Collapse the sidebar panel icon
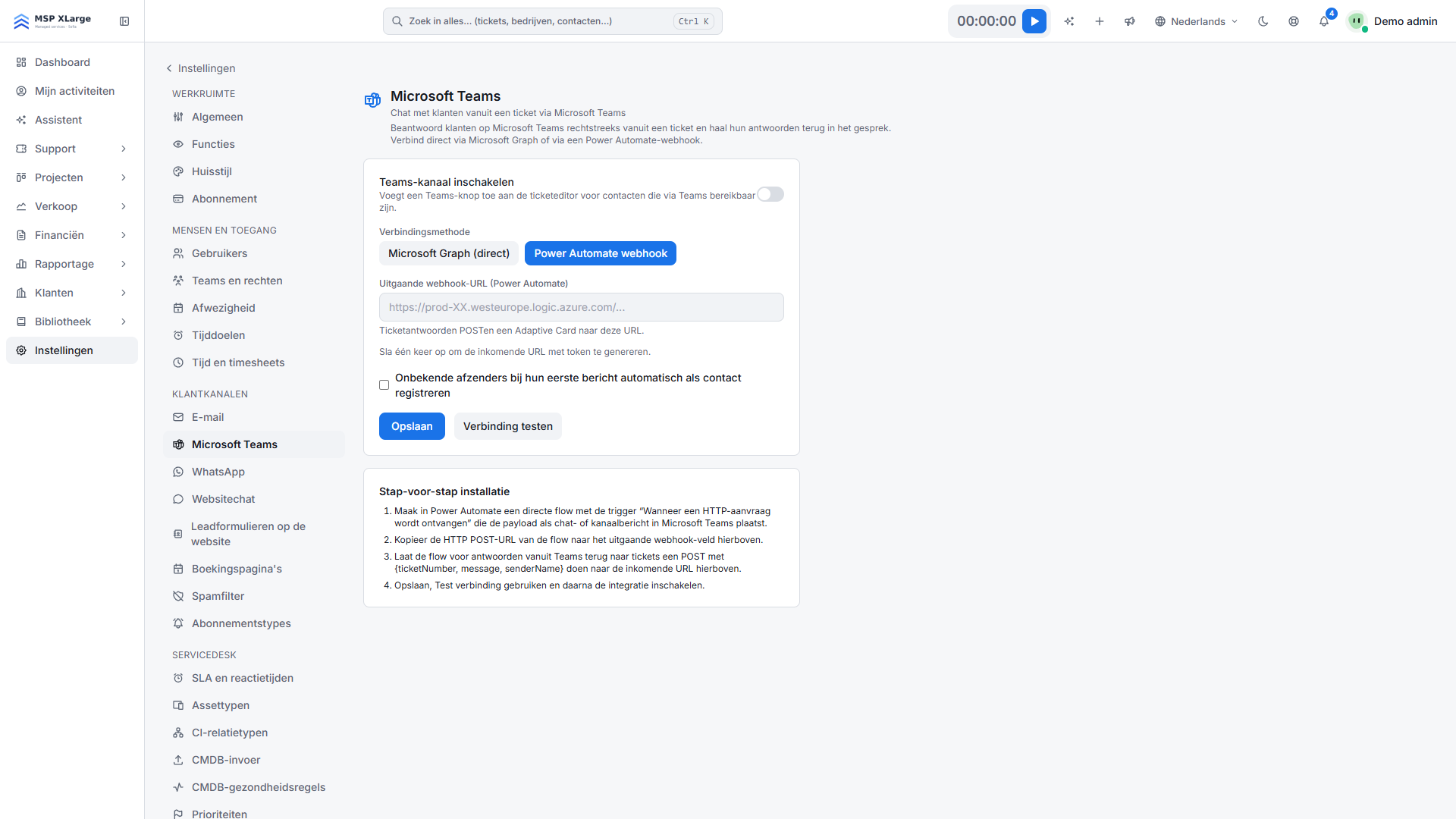1456x819 pixels. [x=124, y=21]
